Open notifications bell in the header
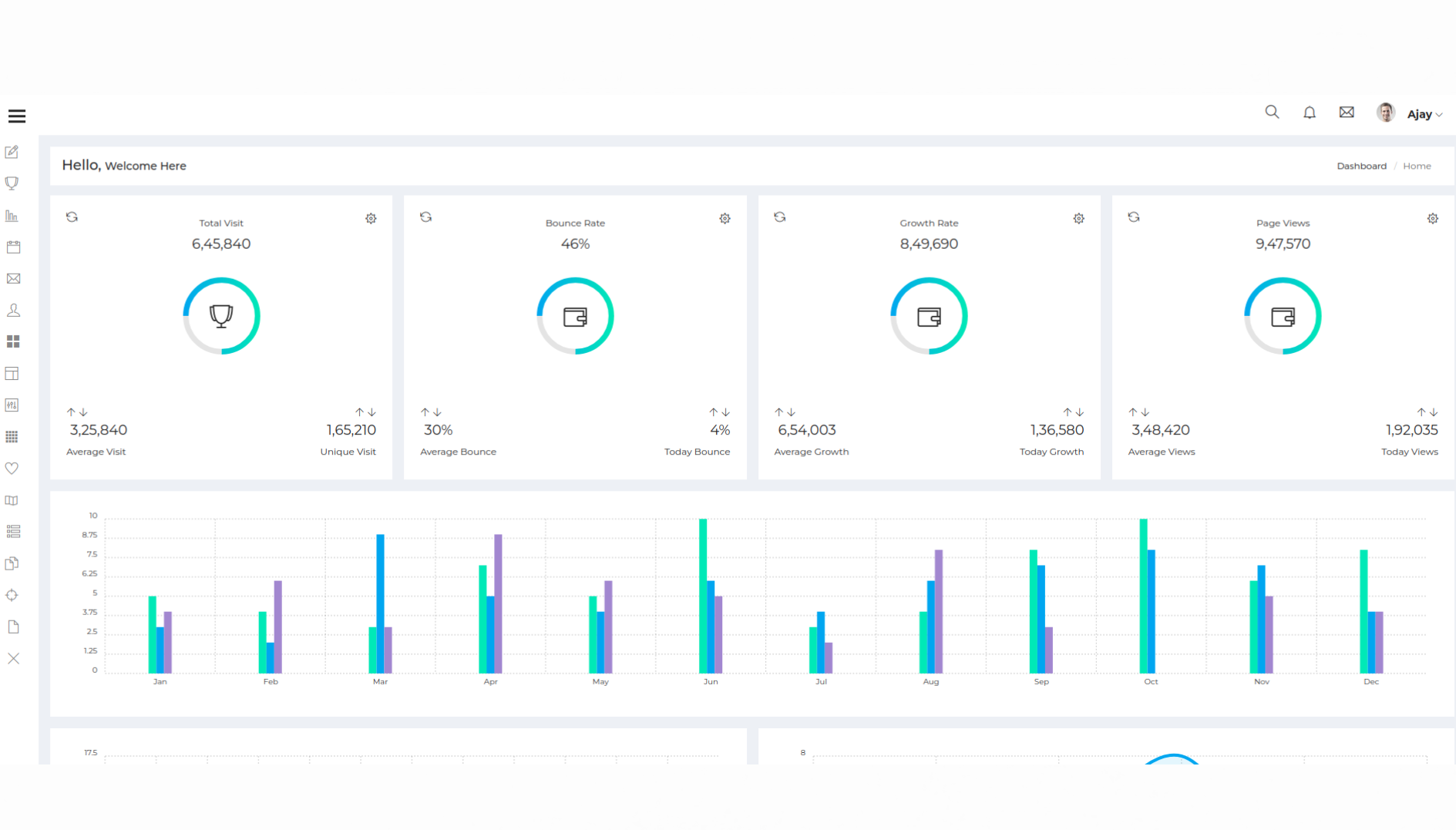 click(1310, 113)
